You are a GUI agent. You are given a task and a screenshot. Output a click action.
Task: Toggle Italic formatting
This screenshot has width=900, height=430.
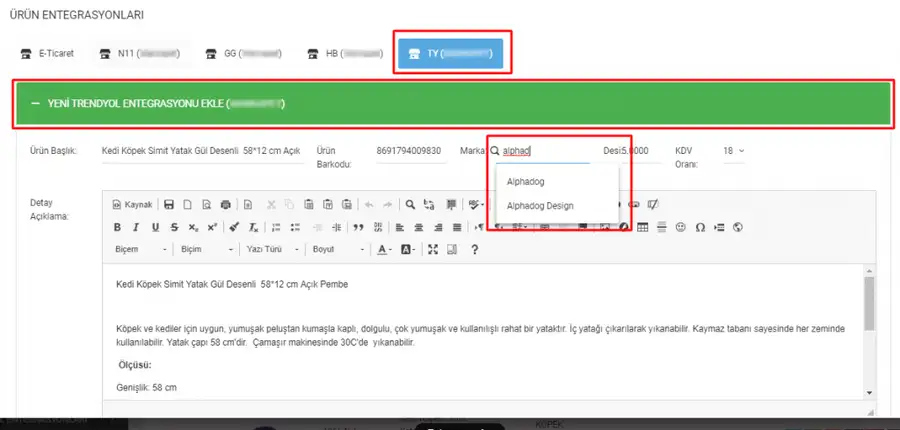136,227
